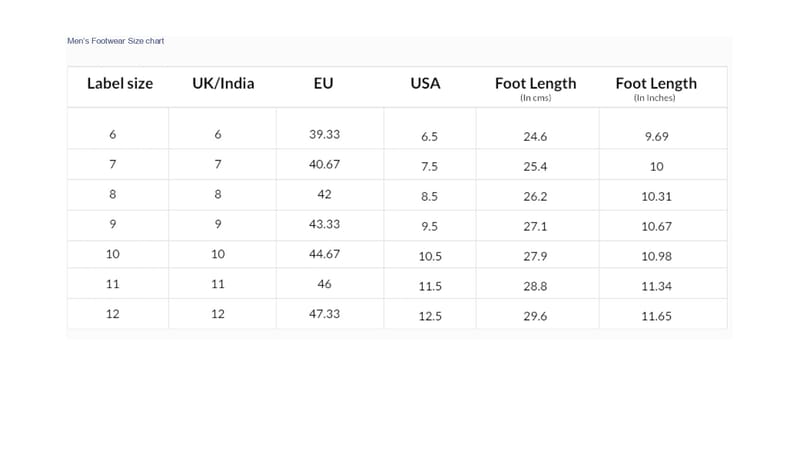This screenshot has height=466, width=800.
Task: Select the EU size 44.67 cell
Action: [324, 254]
